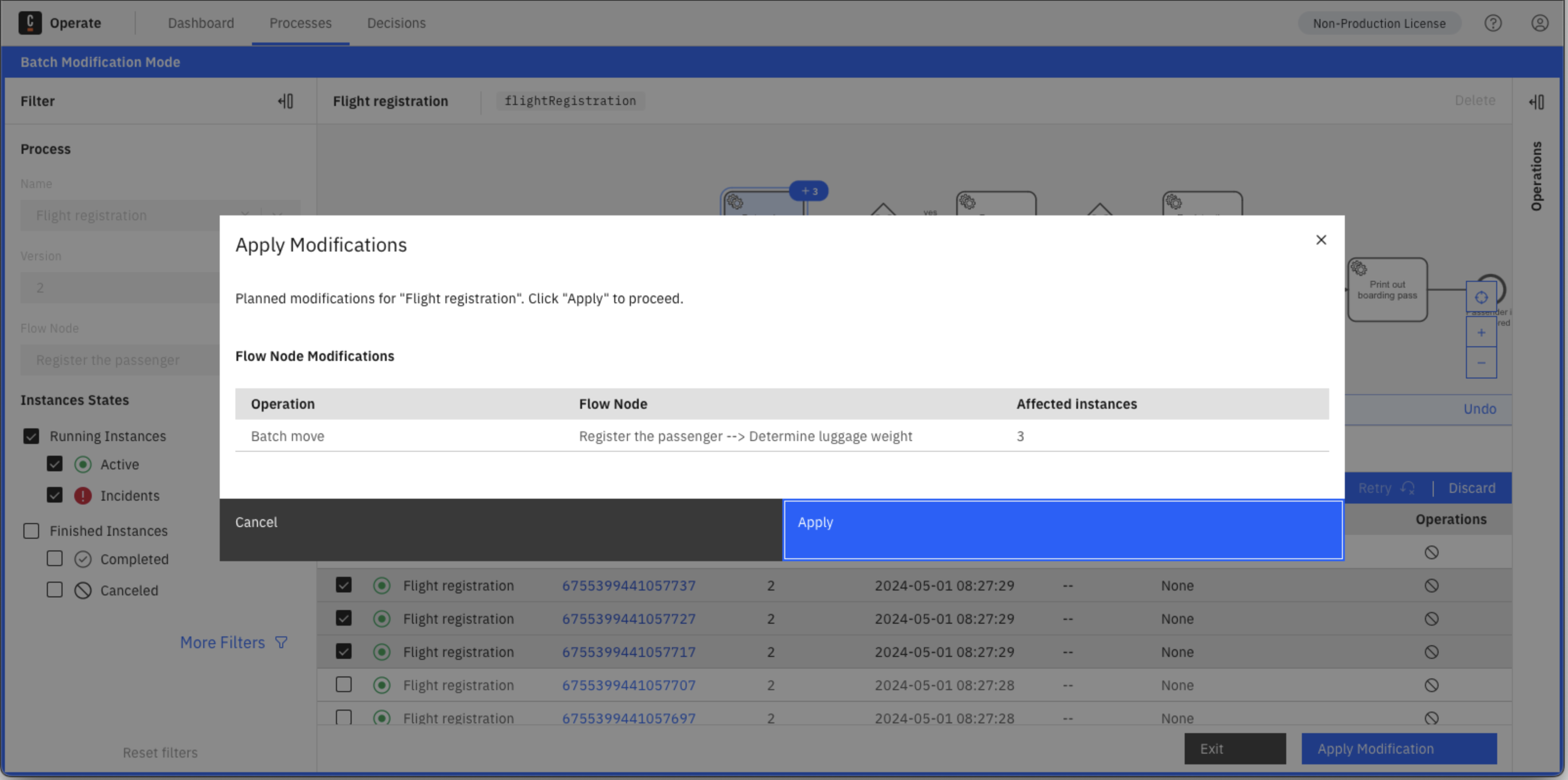The width and height of the screenshot is (1568, 780).
Task: Enable the Finished Instances filter
Action: coord(31,530)
